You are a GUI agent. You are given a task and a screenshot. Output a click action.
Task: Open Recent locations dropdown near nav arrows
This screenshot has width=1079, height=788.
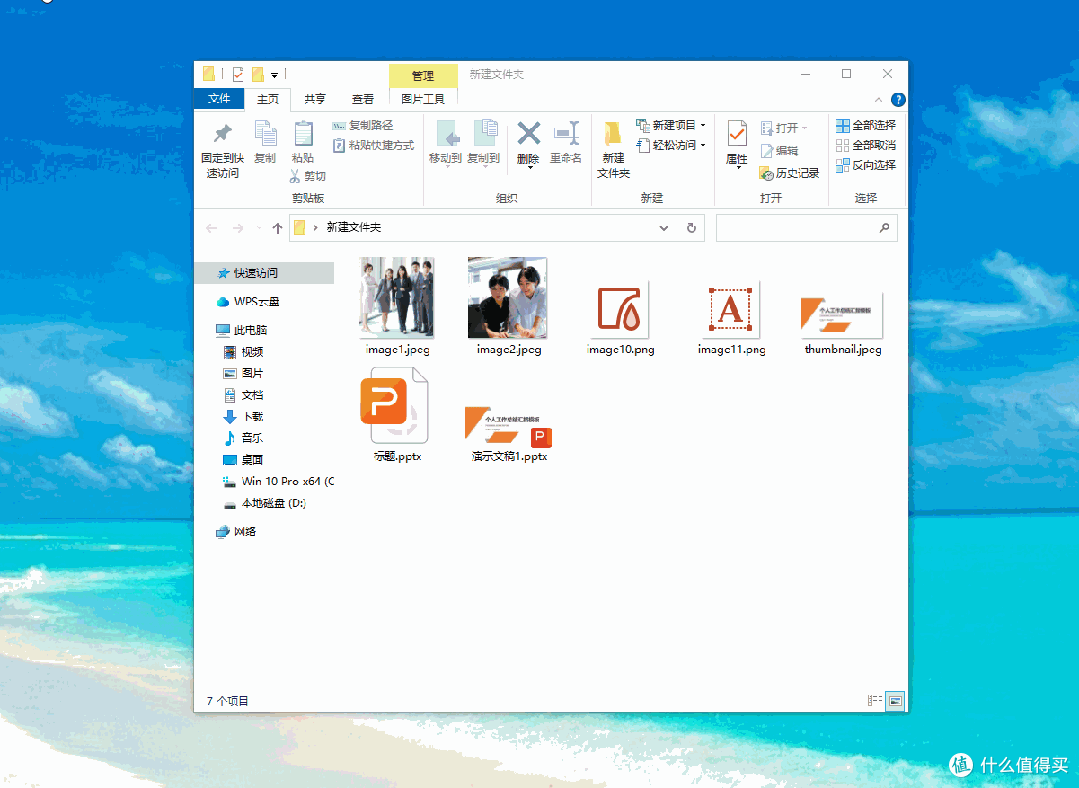pos(259,228)
